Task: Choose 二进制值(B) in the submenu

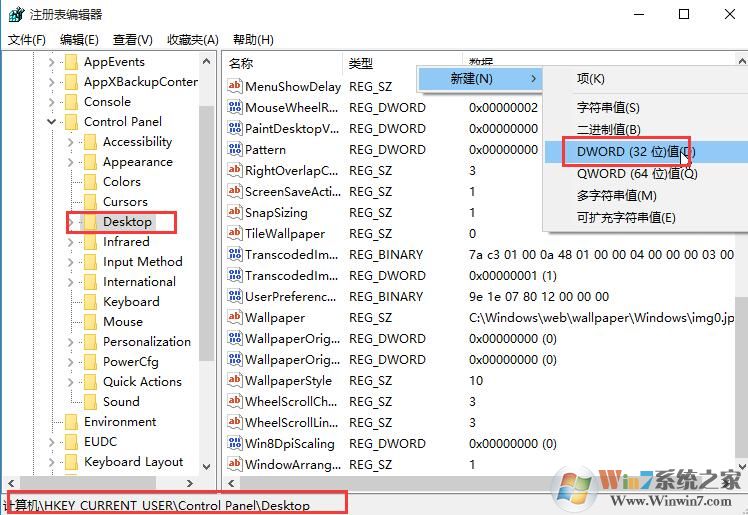Action: pyautogui.click(x=646, y=130)
